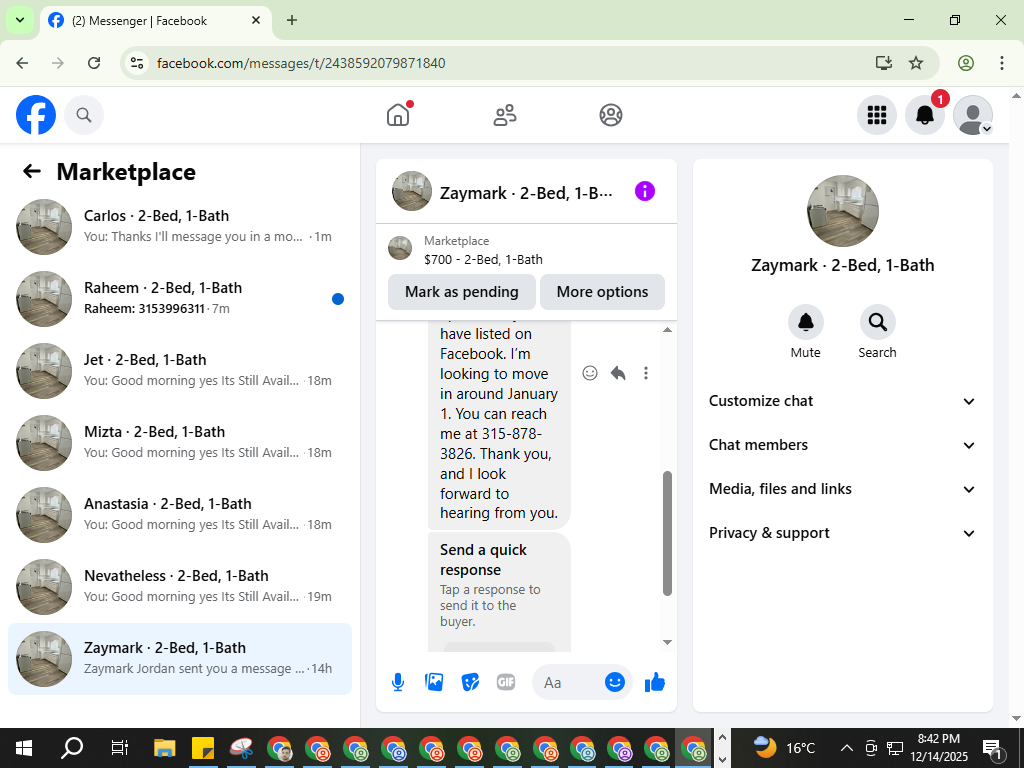Click the unread blue dot on Raheem
Screen dimensions: 1024x768
(338, 299)
